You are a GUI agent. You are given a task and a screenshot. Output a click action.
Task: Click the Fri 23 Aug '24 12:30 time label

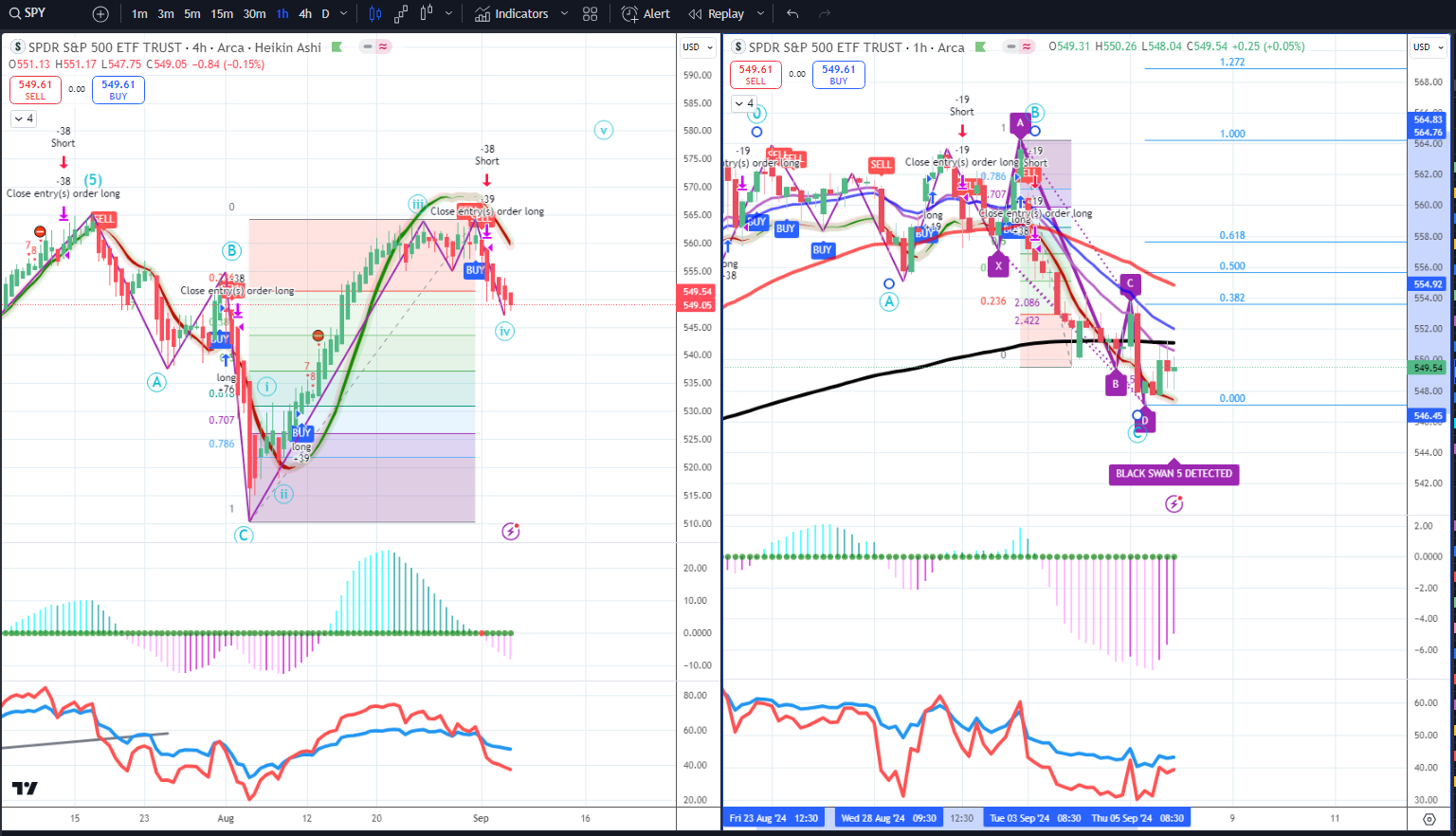(773, 818)
